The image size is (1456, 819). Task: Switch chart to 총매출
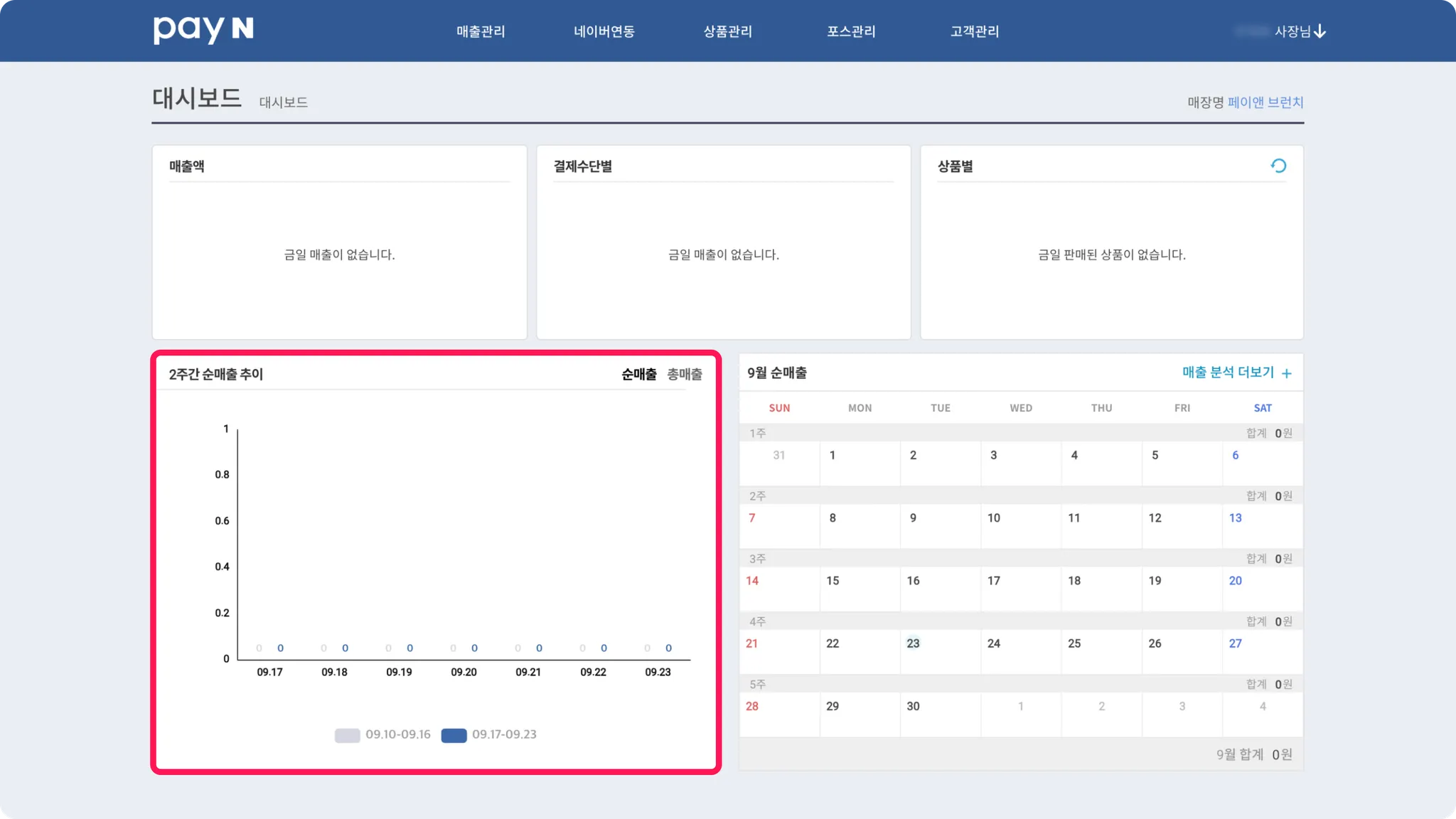click(684, 374)
